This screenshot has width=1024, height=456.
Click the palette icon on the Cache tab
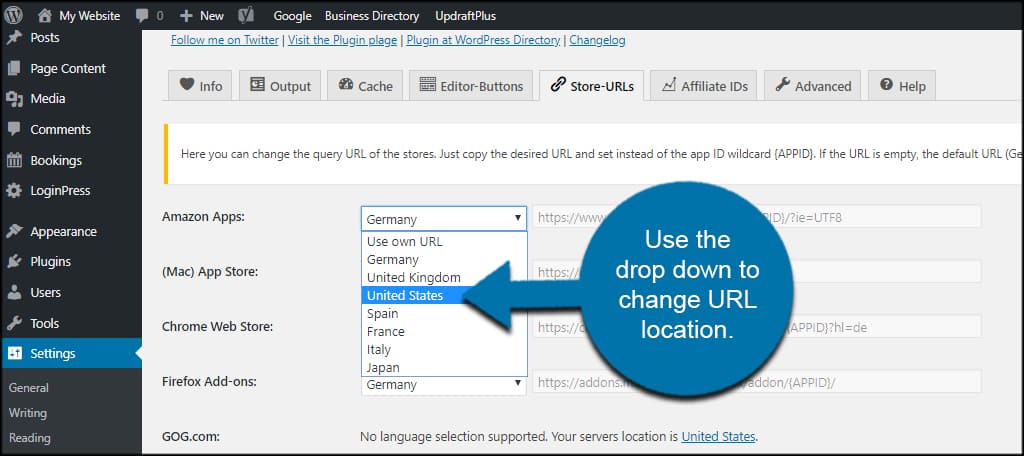coord(345,84)
